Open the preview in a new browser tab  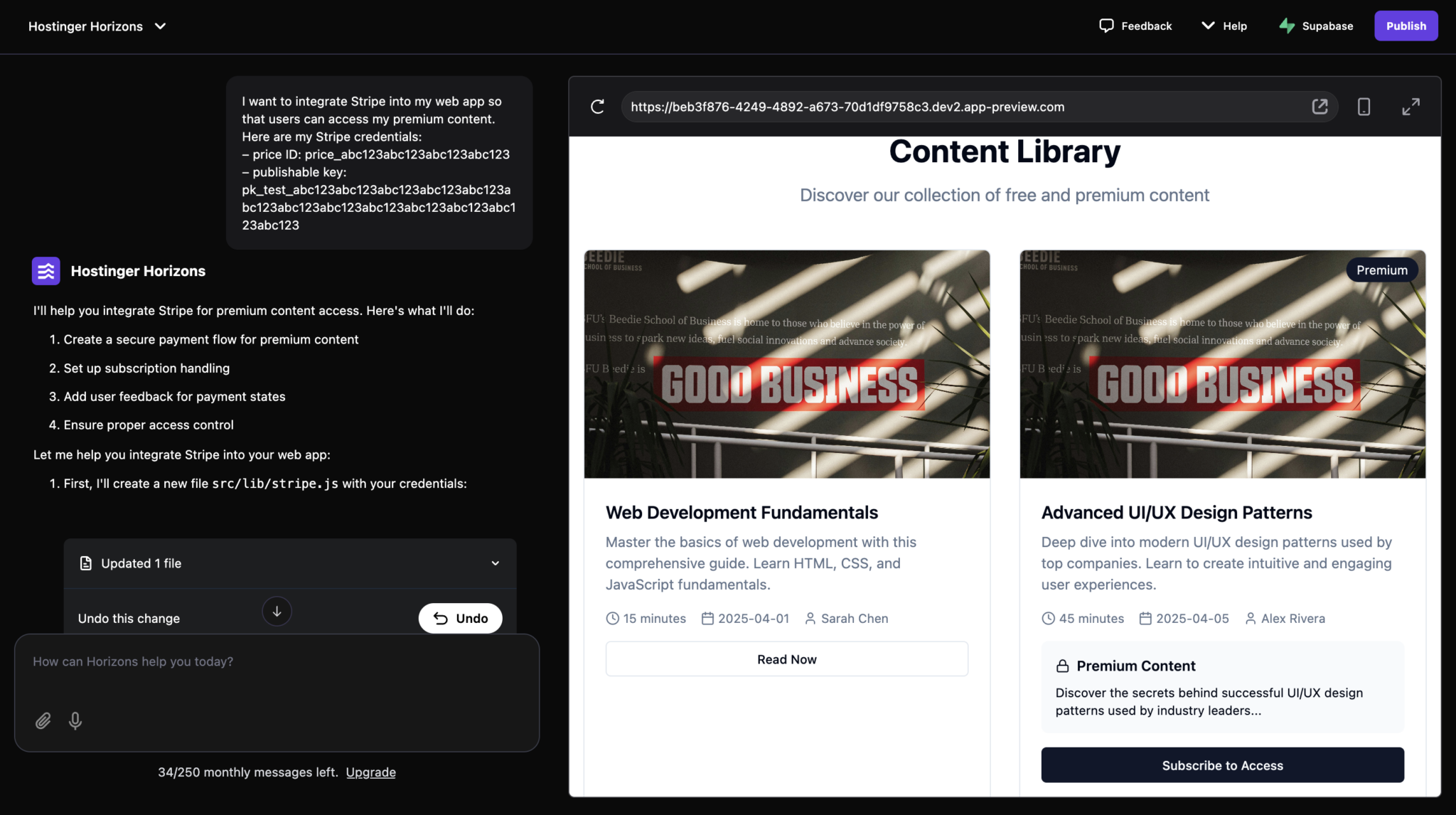pos(1319,107)
